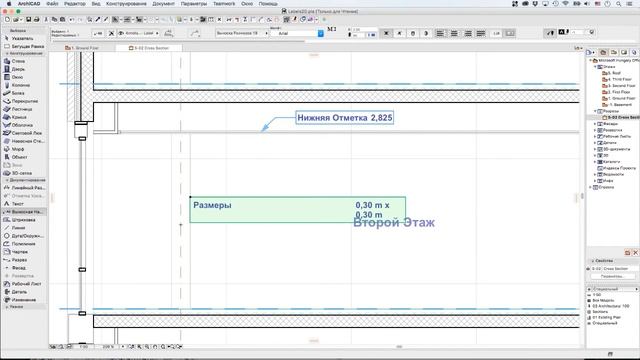Image resolution: width=640 pixels, height=360 pixels.
Task: Select the Выносная Надпись label tool
Action: [24, 212]
